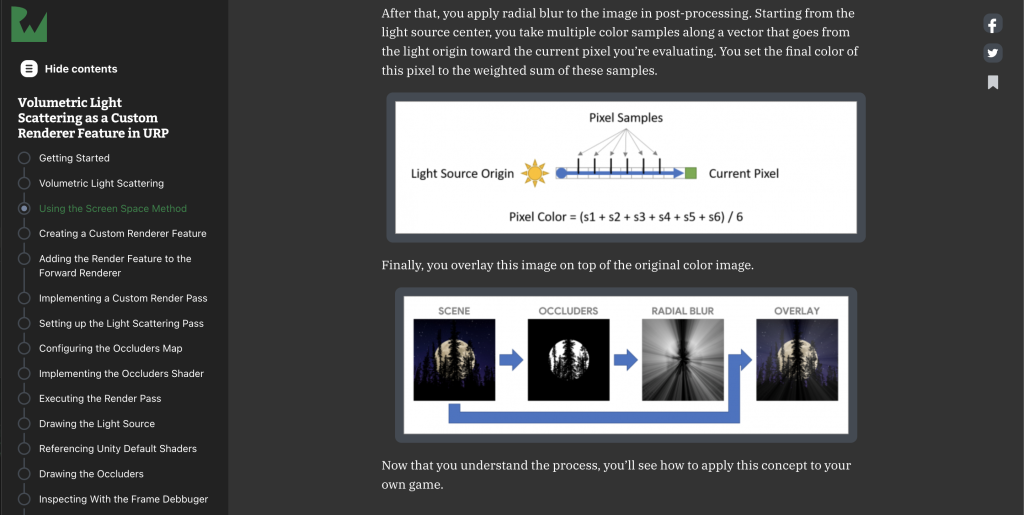Click progress circle beside Creating a Custom Renderer Feature

tap(24, 233)
